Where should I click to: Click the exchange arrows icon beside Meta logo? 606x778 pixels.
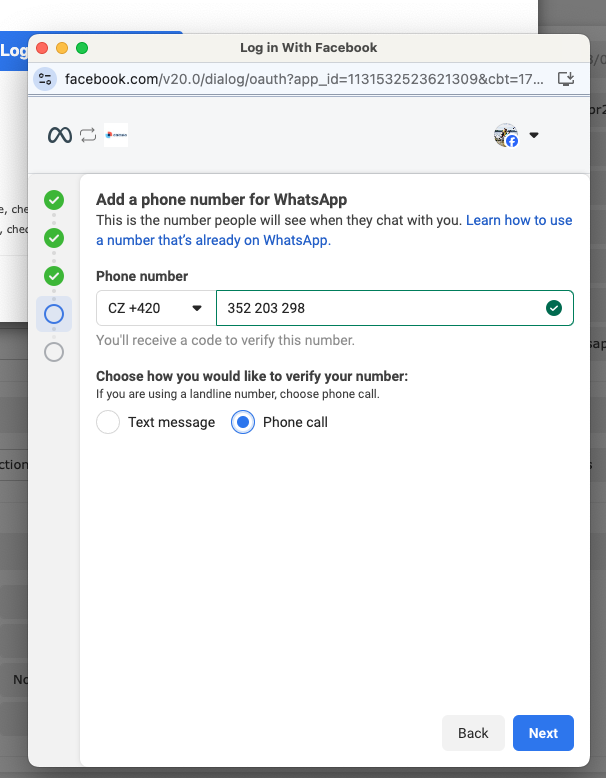88,135
